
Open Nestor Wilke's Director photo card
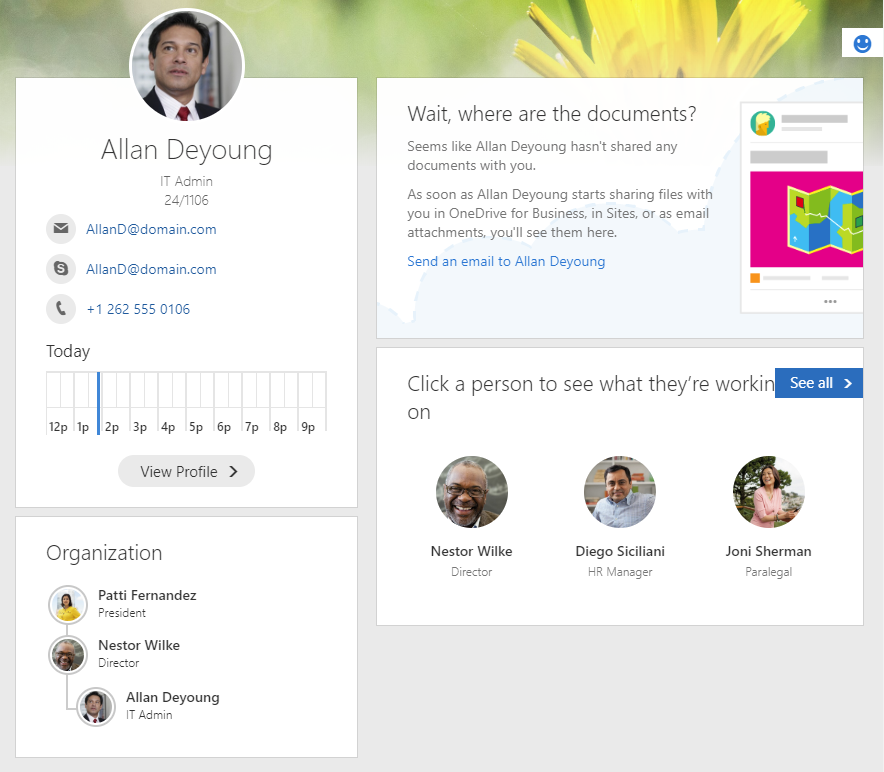pyautogui.click(x=472, y=492)
